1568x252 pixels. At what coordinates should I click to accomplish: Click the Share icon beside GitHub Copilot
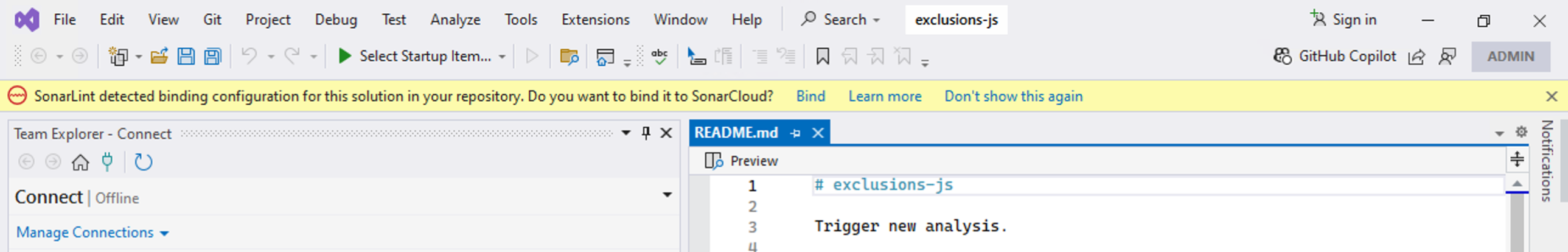tap(1416, 57)
